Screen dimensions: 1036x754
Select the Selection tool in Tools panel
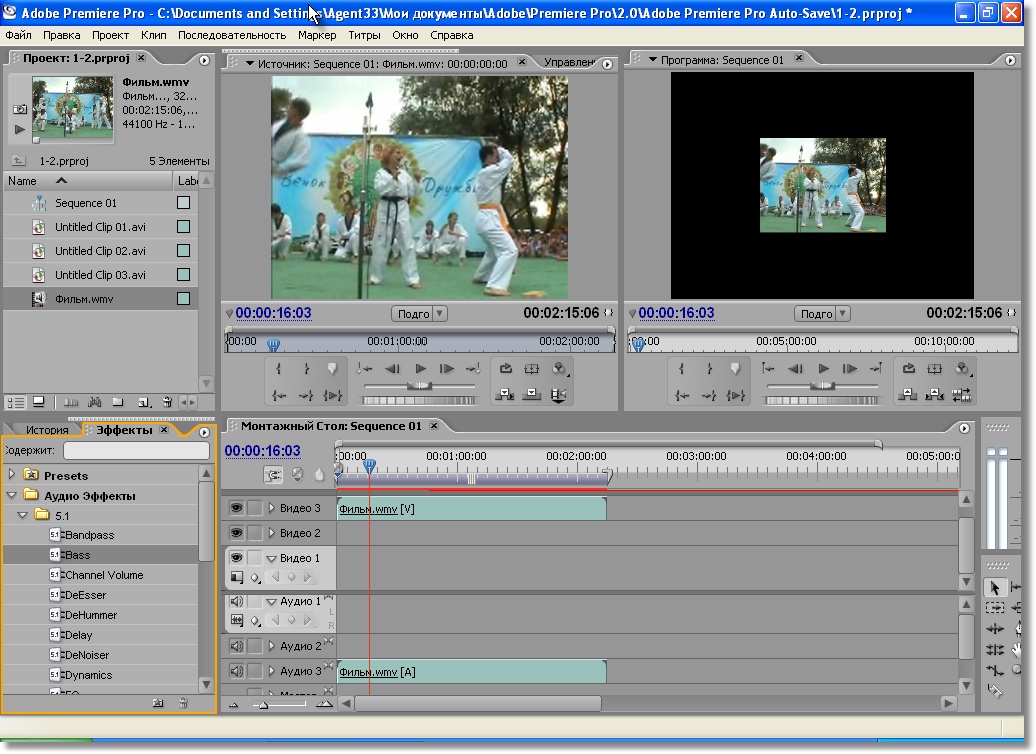994,587
